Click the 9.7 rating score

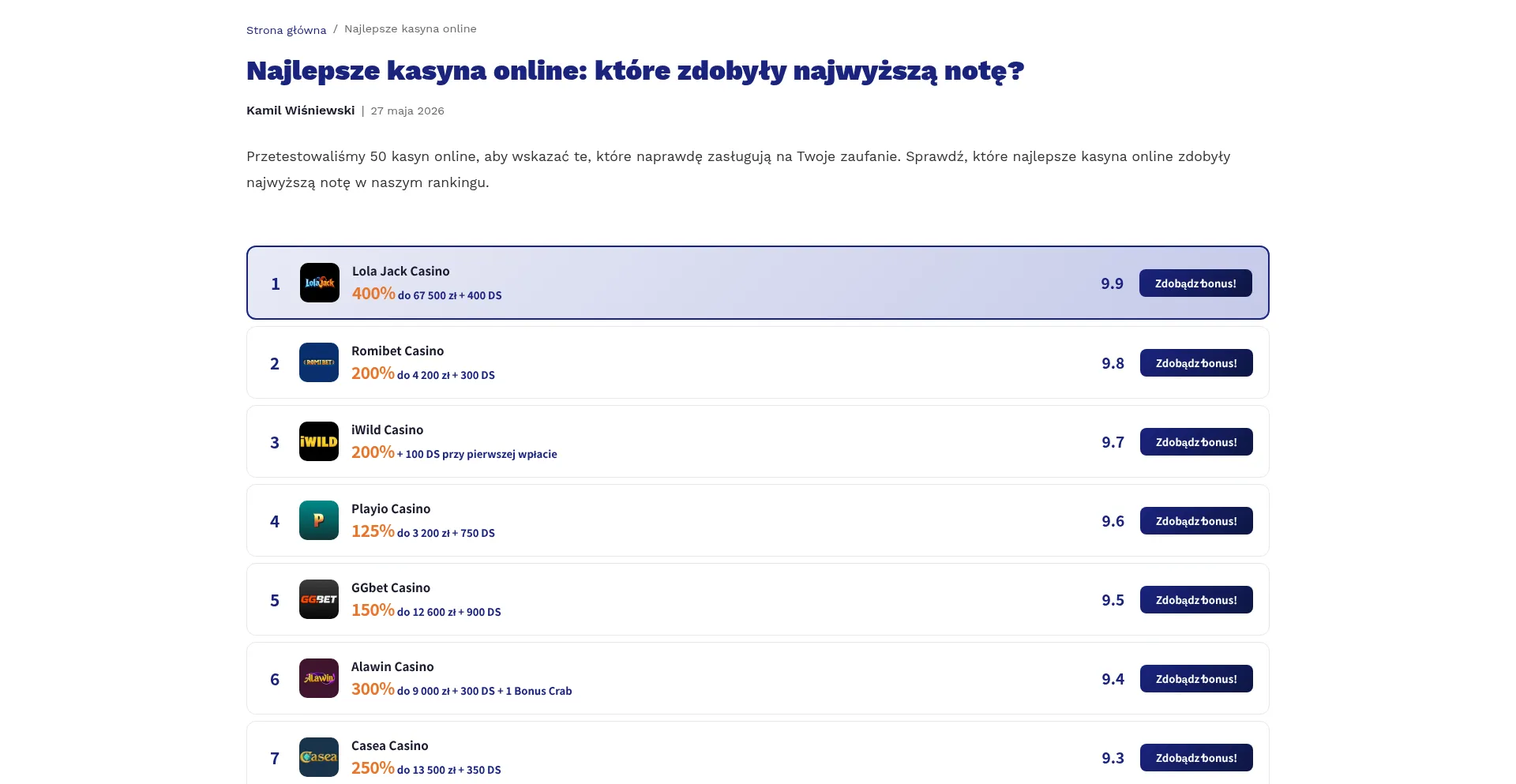click(1113, 442)
